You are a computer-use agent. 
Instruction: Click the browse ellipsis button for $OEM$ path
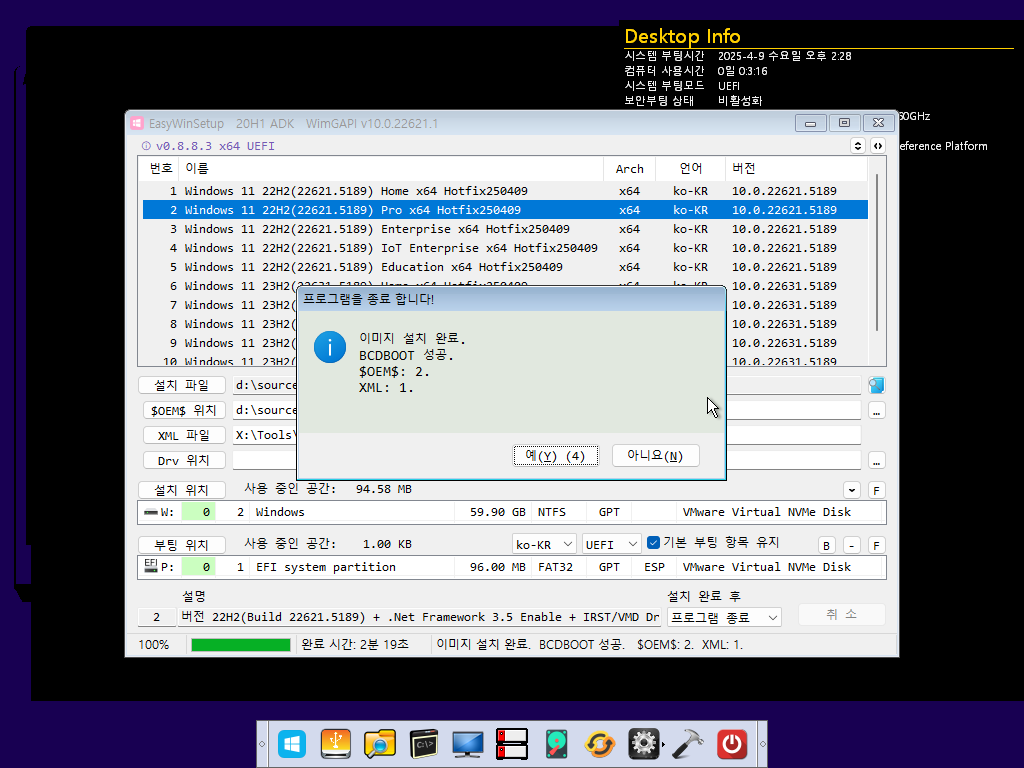coord(876,411)
